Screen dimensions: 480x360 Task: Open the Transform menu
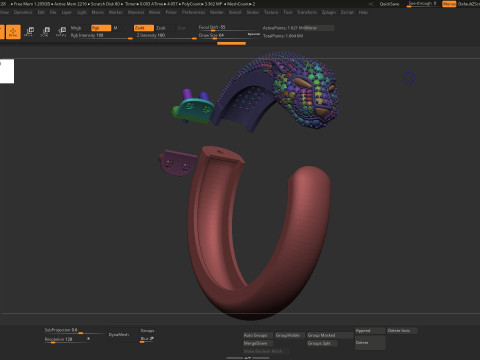tap(307, 12)
